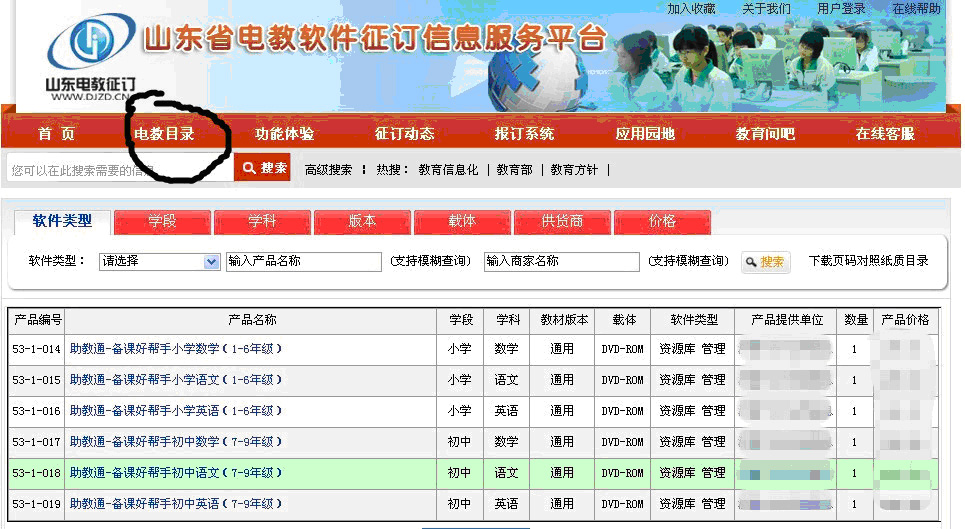
Task: Open 报订系统 from the navigation bar
Action: tap(524, 134)
